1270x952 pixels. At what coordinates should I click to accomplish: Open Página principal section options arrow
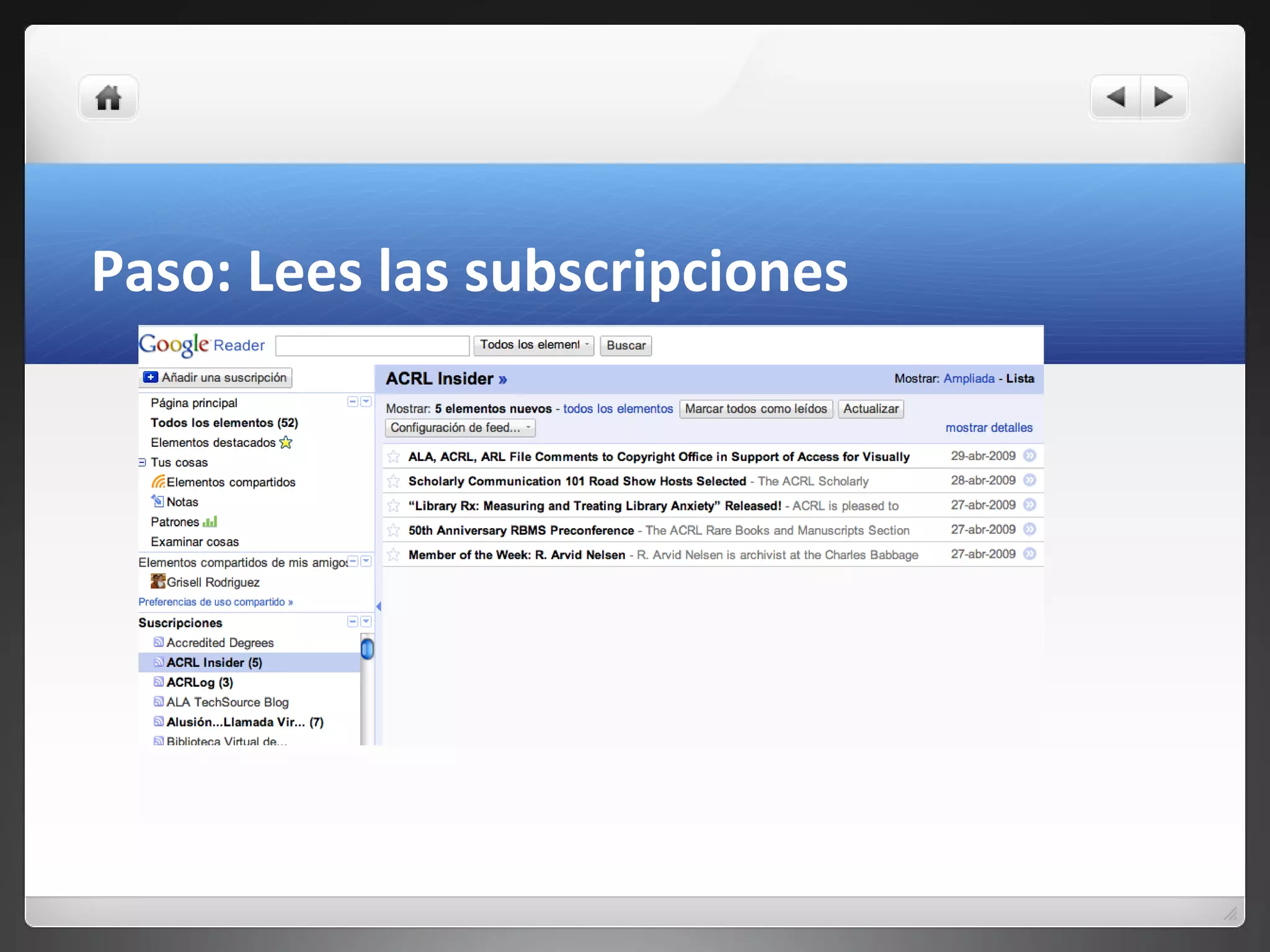[366, 402]
